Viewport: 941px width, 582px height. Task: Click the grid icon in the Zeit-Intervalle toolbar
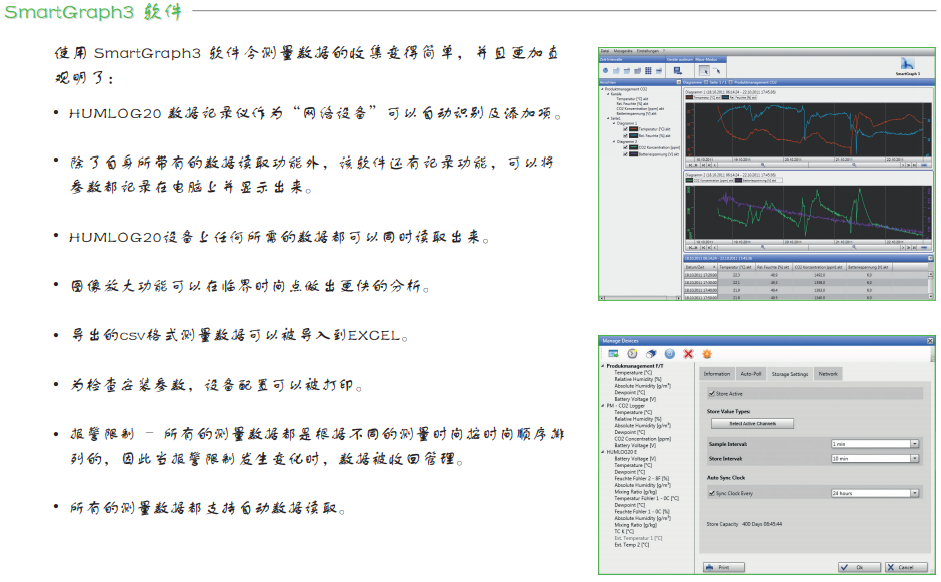(x=648, y=71)
